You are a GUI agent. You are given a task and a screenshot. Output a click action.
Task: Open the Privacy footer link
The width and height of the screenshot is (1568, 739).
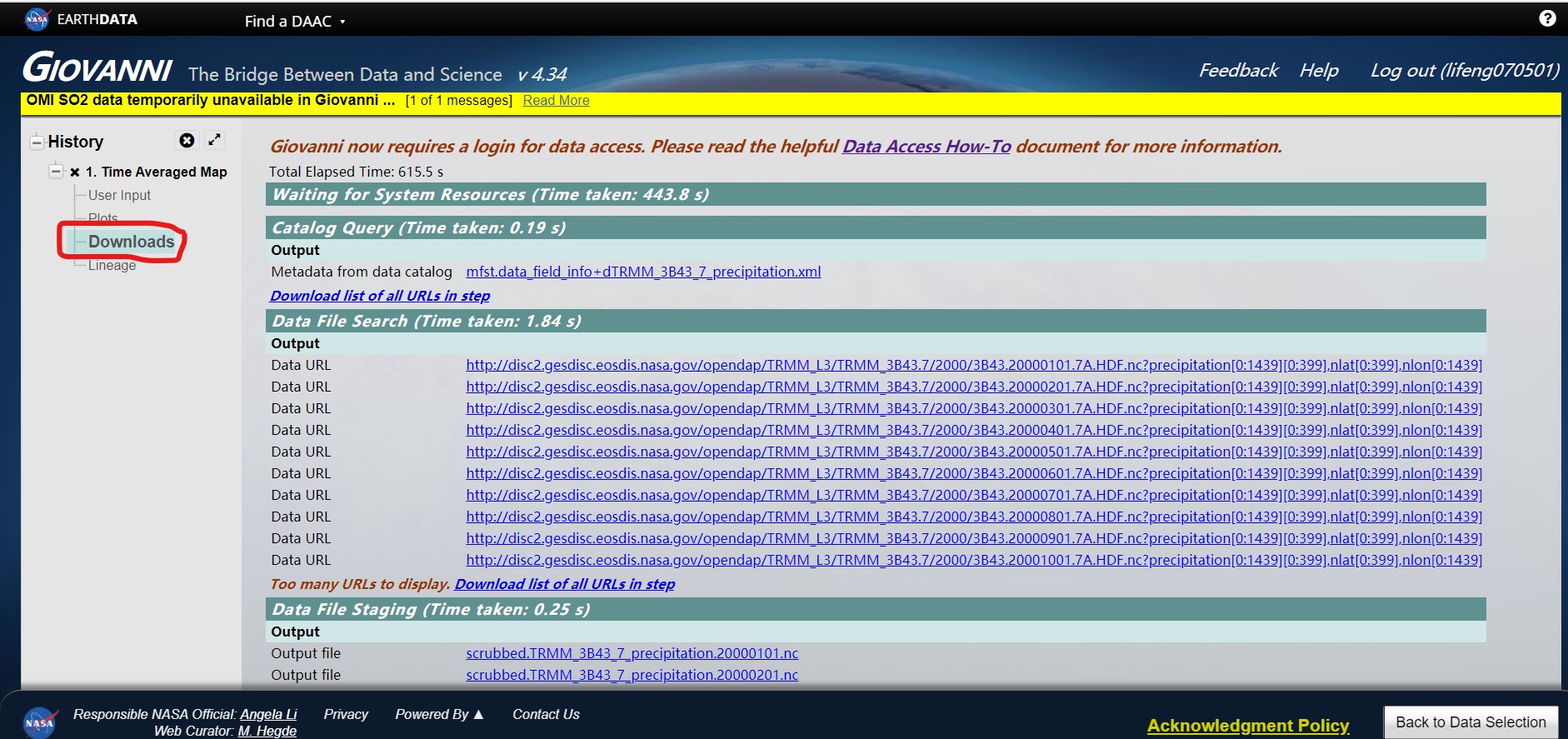click(x=346, y=714)
